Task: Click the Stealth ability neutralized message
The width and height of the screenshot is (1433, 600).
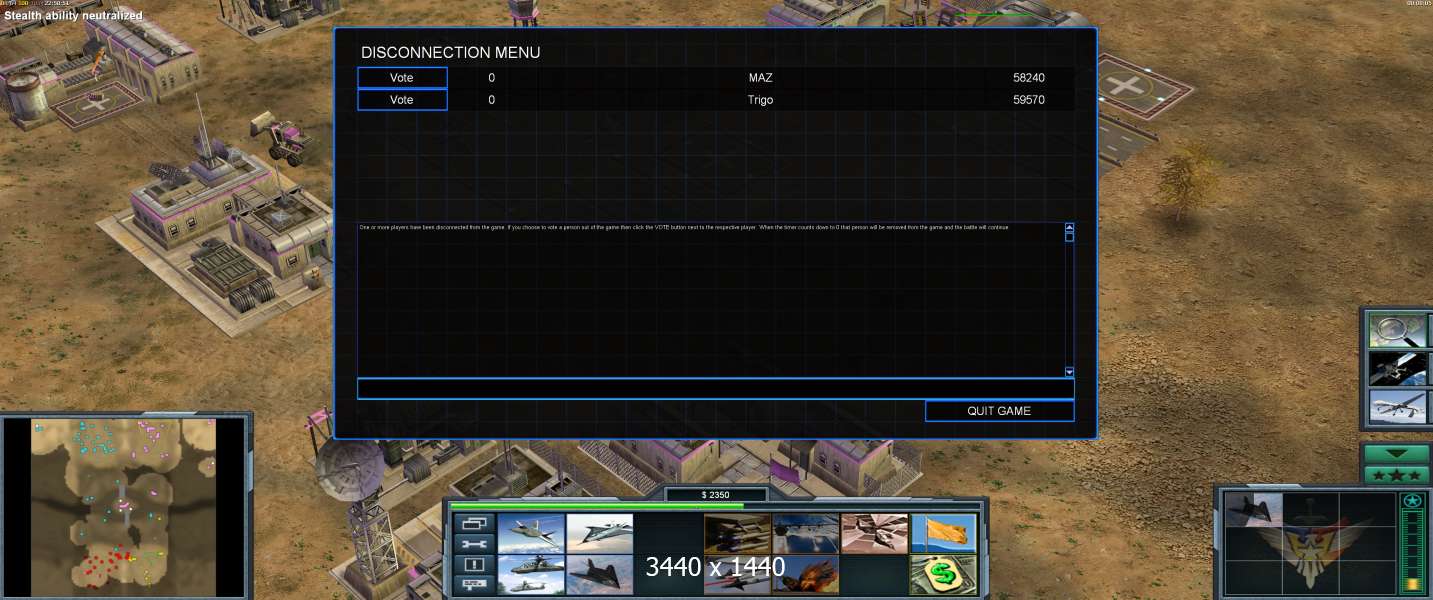Action: tap(73, 16)
